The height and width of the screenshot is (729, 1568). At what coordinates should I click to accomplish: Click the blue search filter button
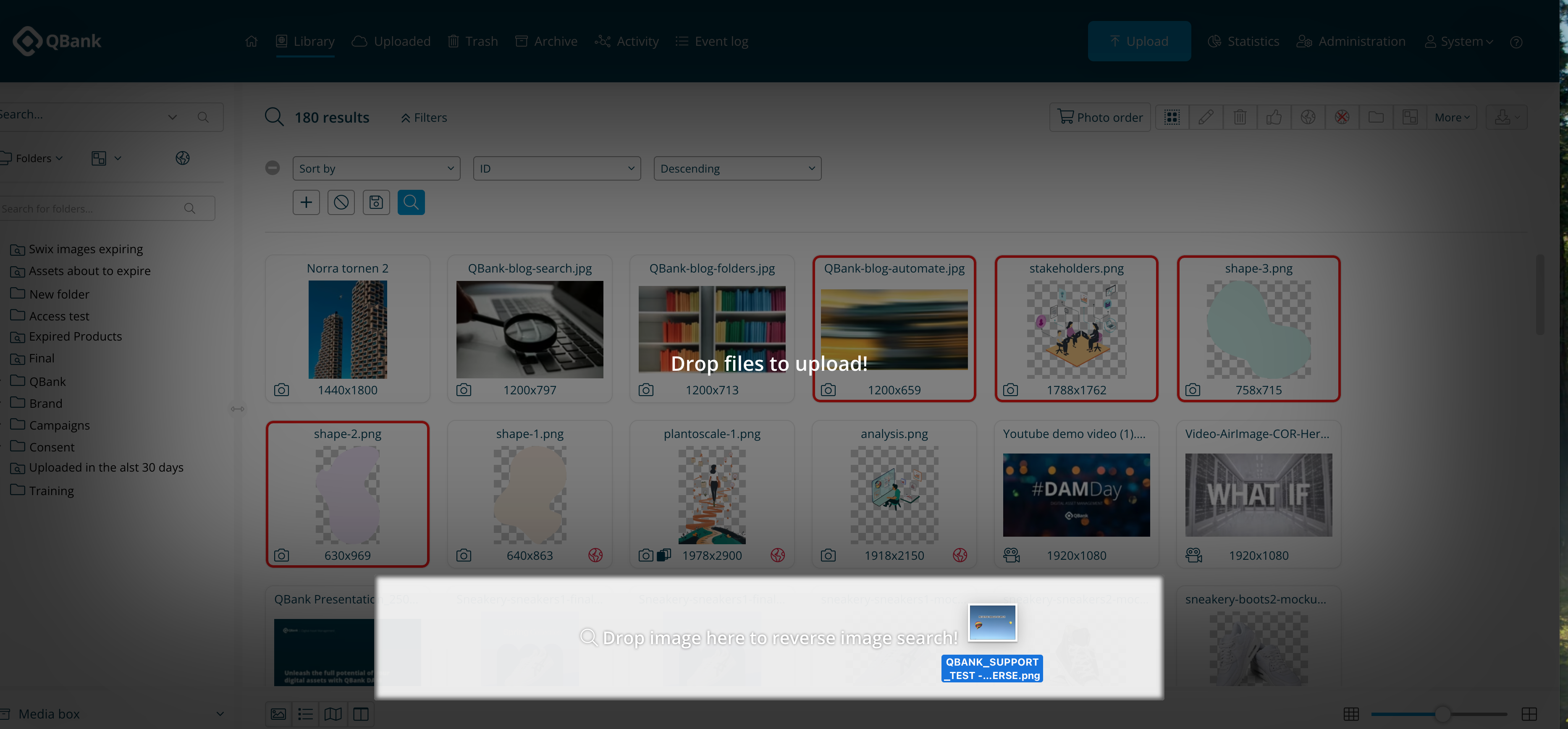411,202
